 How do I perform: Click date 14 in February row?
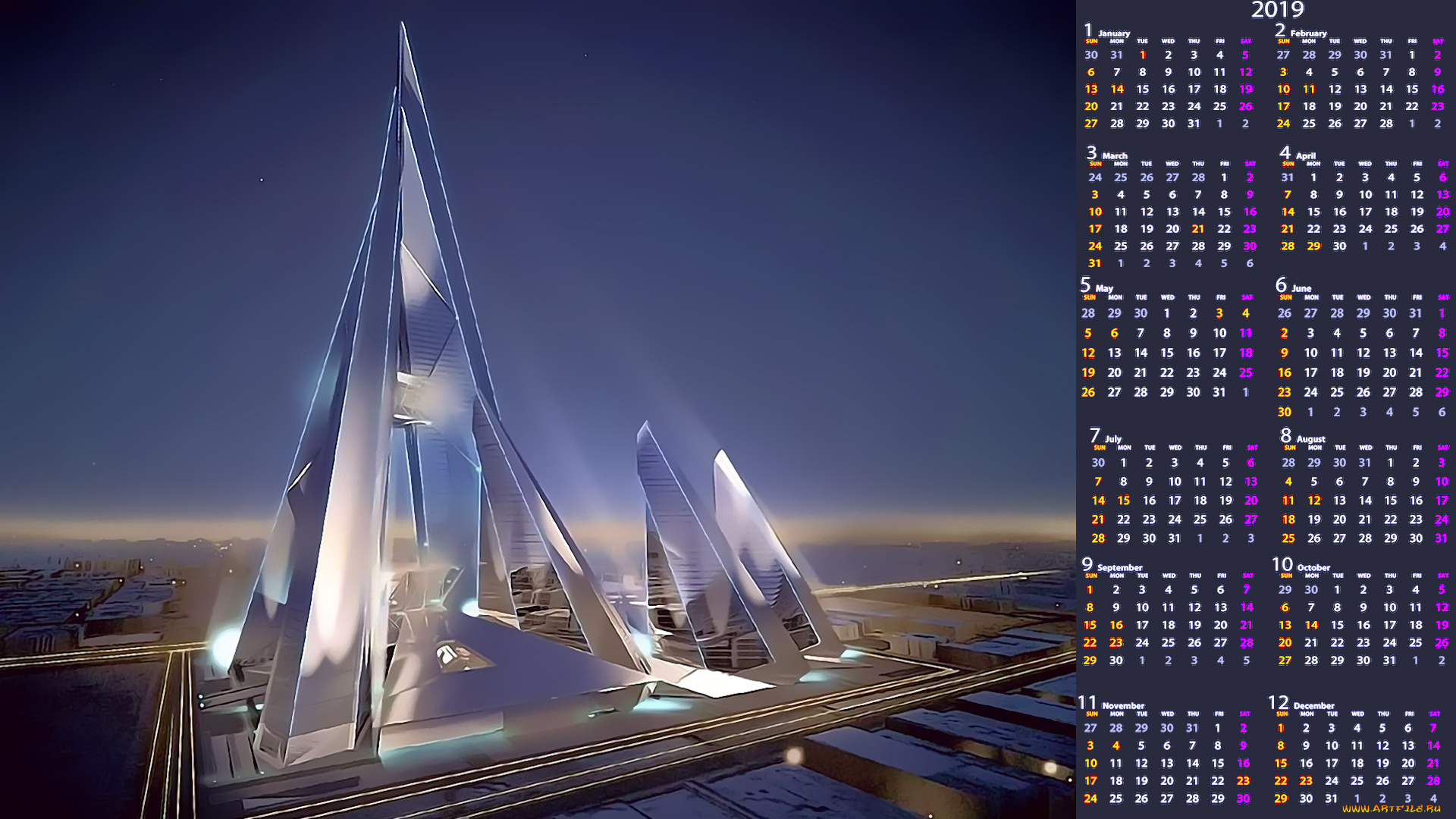click(x=1386, y=89)
